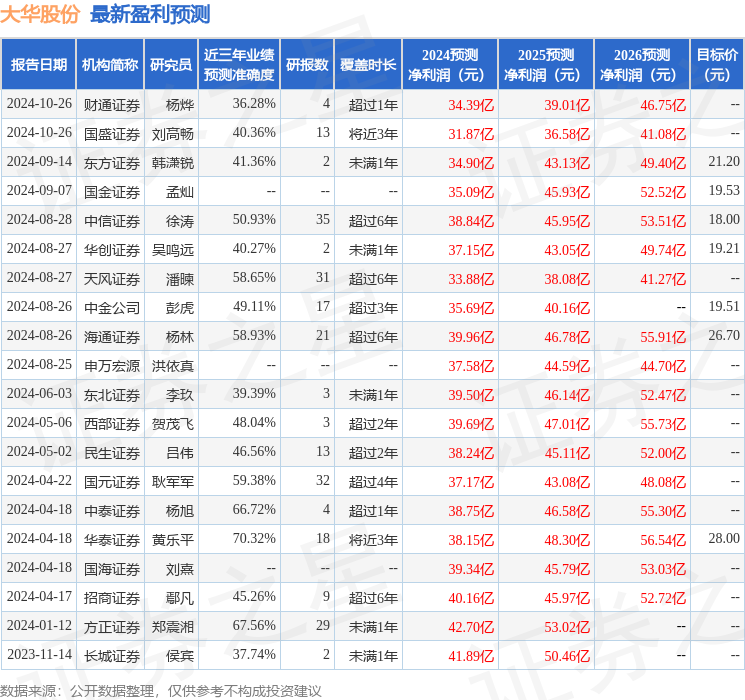
Task: Select the 海通证券 institution cell
Action: click(112, 336)
